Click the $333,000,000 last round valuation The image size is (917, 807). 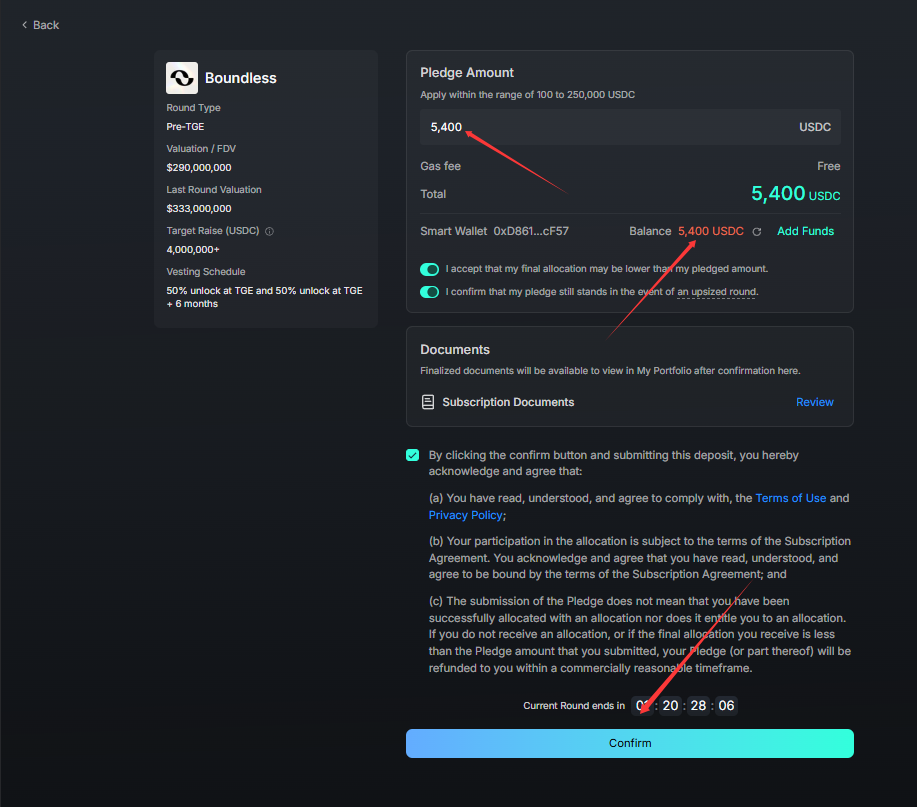[x=199, y=209]
